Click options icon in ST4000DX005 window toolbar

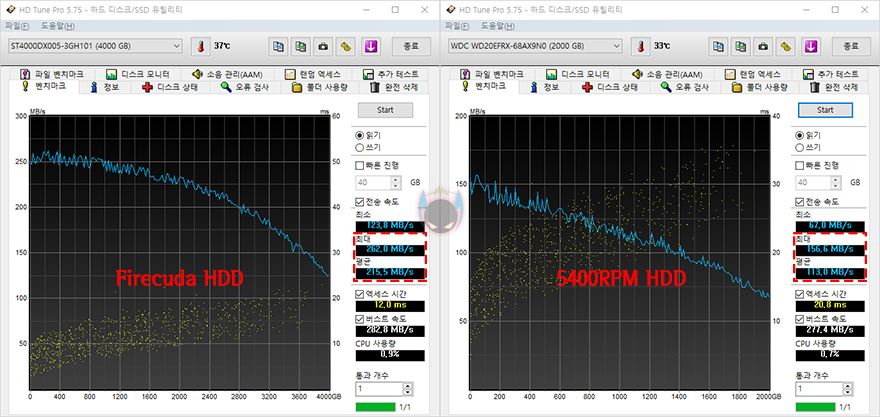coord(346,47)
